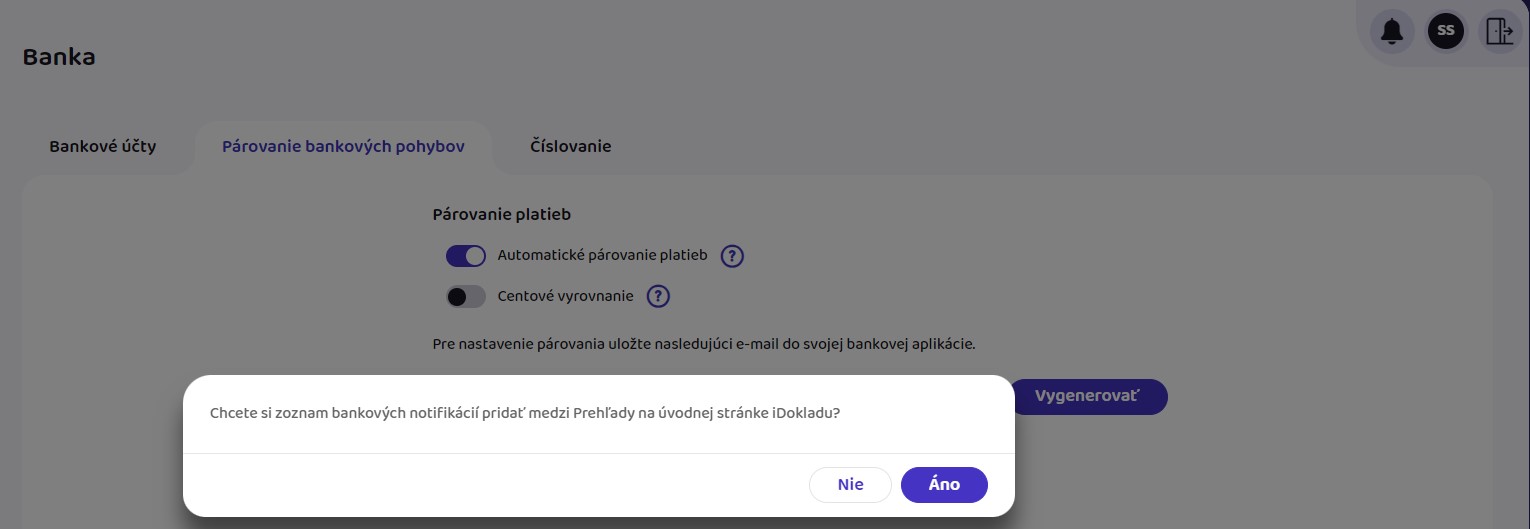
Task: Show help for Centové vyrovnanie
Action: [658, 297]
